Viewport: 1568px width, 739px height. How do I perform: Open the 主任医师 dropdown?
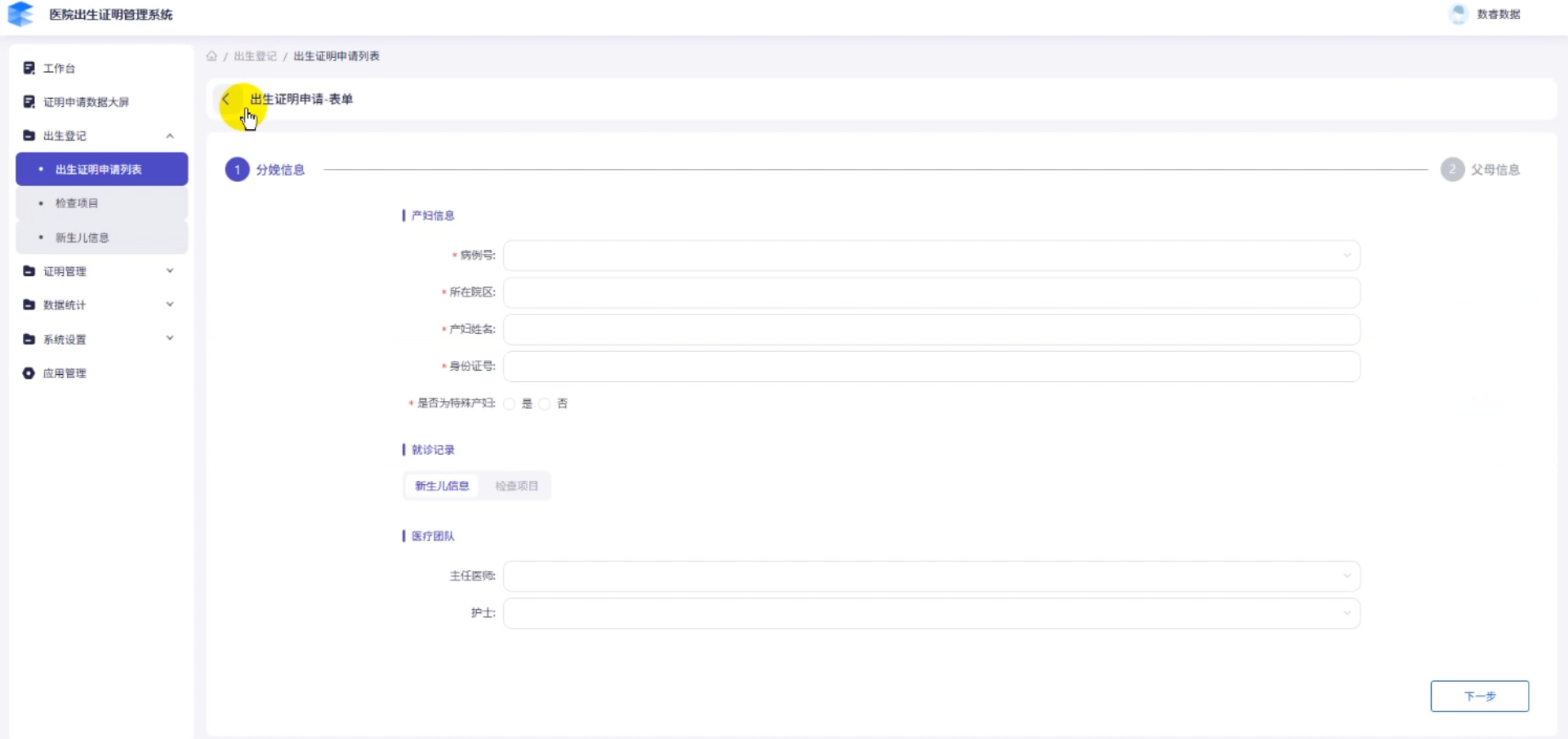click(932, 577)
